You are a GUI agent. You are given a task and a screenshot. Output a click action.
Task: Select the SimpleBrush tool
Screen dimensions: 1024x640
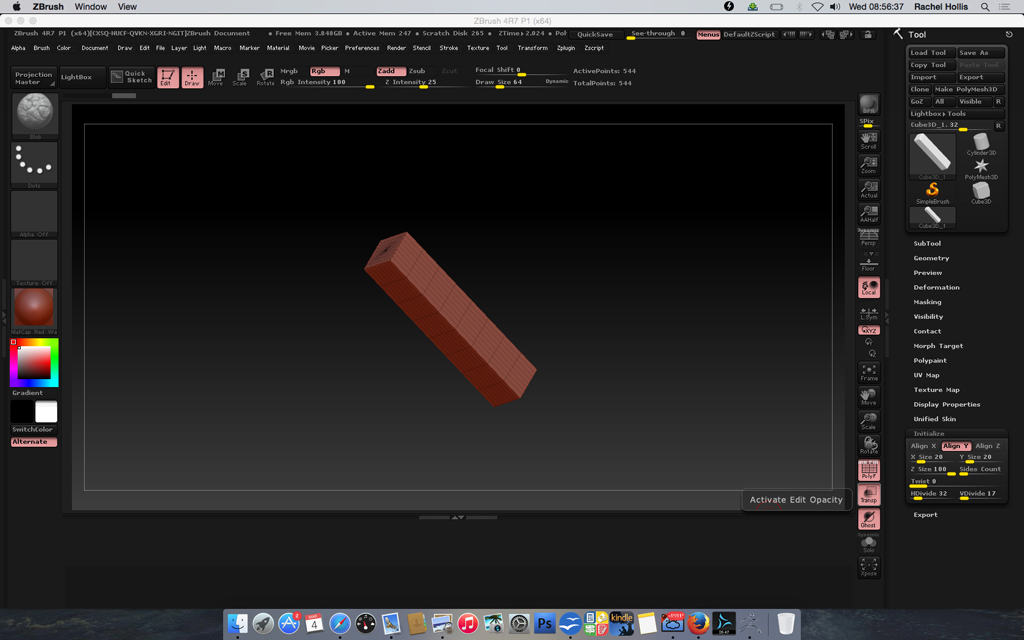click(932, 193)
